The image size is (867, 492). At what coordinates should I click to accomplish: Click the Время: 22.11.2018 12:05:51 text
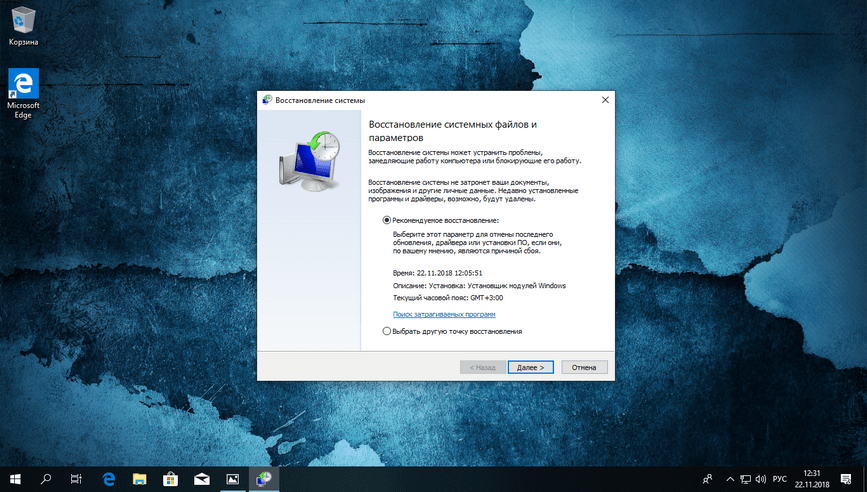pyautogui.click(x=437, y=273)
